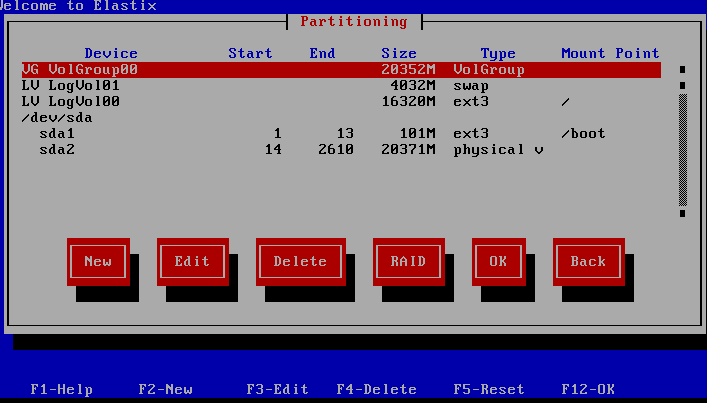Click the partition list scrollbar track
The width and height of the screenshot is (707, 403).
point(683,150)
